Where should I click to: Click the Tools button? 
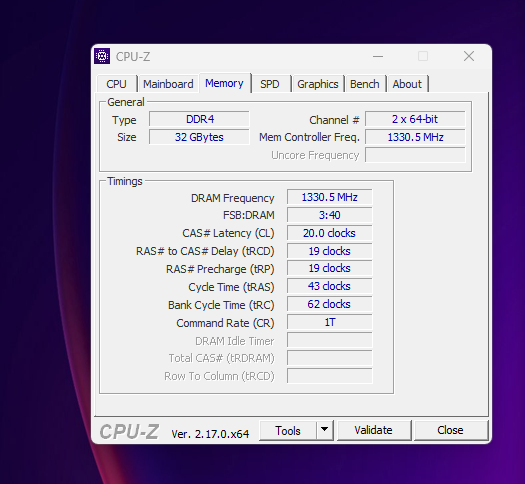(288, 430)
